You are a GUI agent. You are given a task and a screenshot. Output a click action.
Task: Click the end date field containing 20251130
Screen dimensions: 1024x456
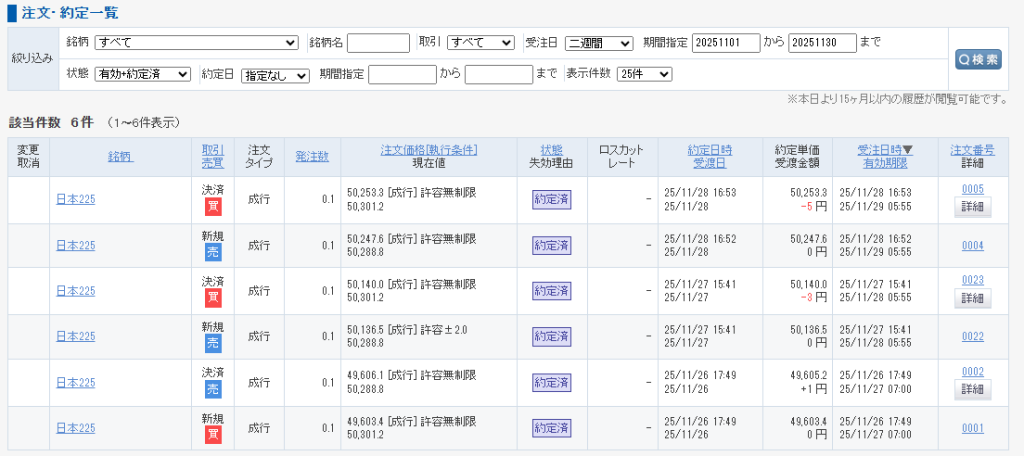tap(822, 43)
